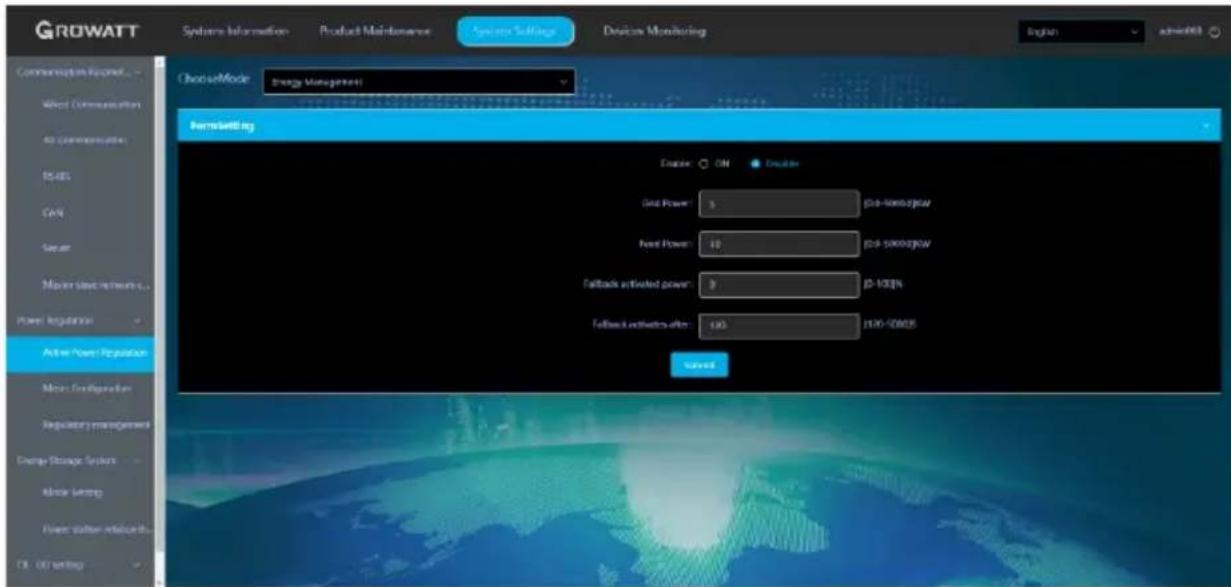Viewport: 1231px width, 587px height.
Task: Click the Feed Power input field
Action: (777, 244)
